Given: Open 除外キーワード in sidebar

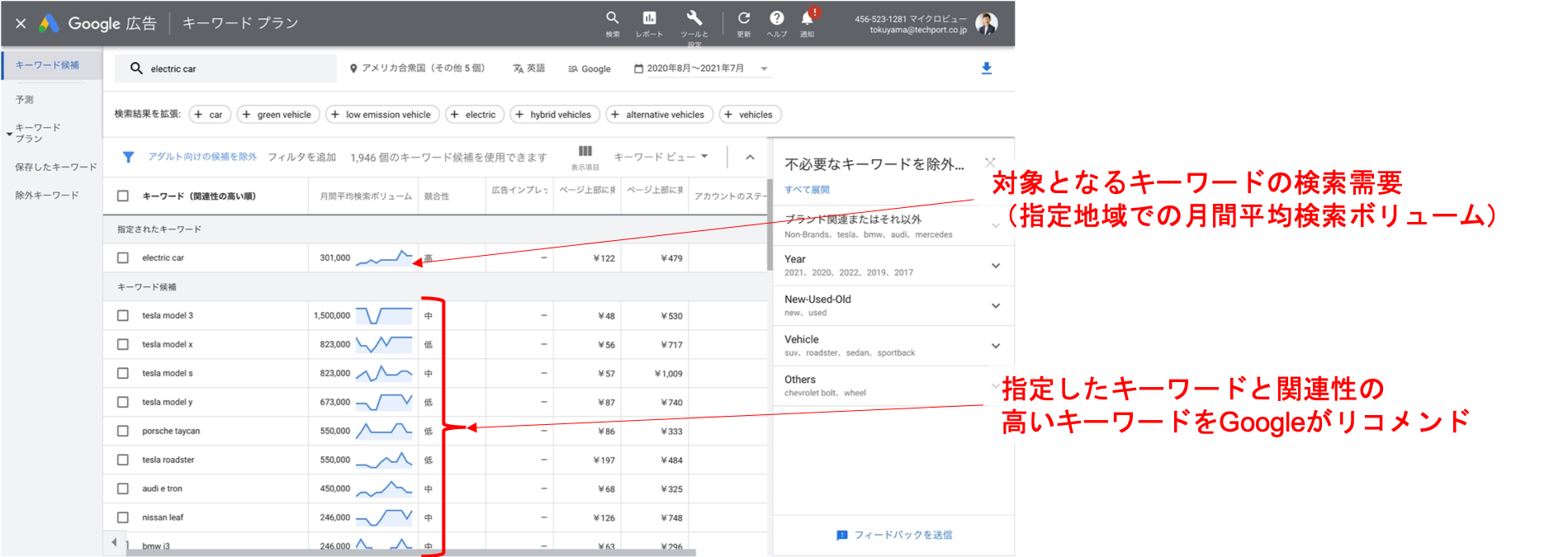Looking at the screenshot, I should point(47,196).
